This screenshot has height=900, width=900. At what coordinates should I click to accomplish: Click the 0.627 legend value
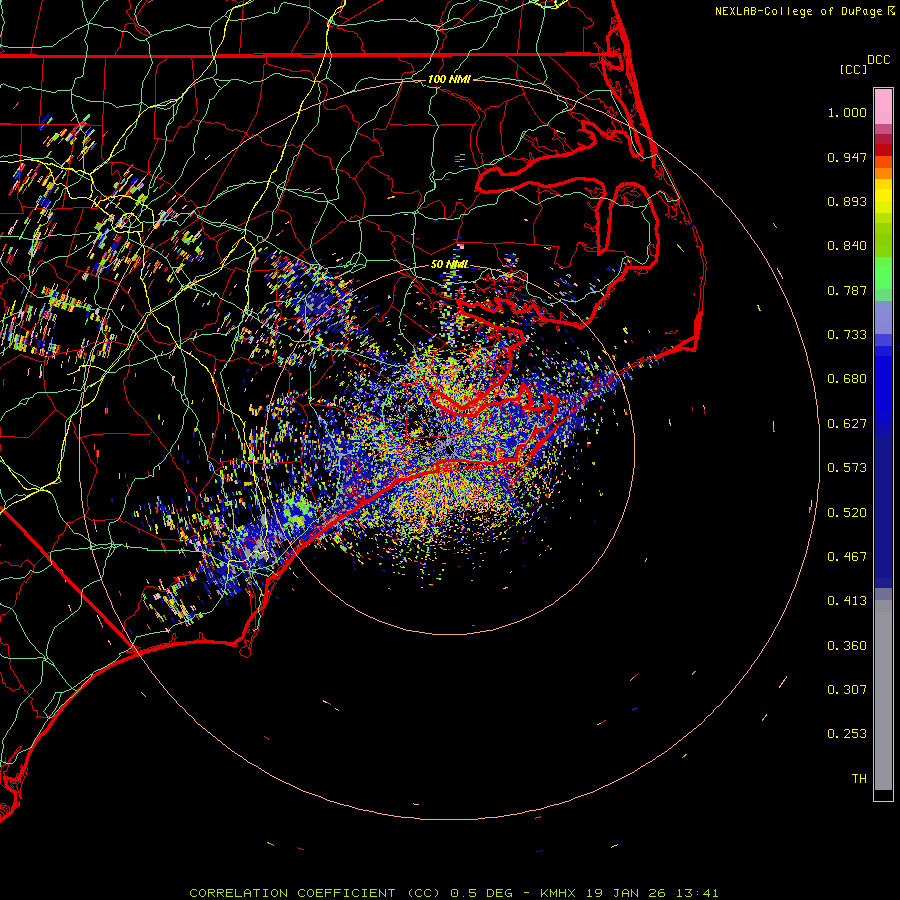(847, 424)
